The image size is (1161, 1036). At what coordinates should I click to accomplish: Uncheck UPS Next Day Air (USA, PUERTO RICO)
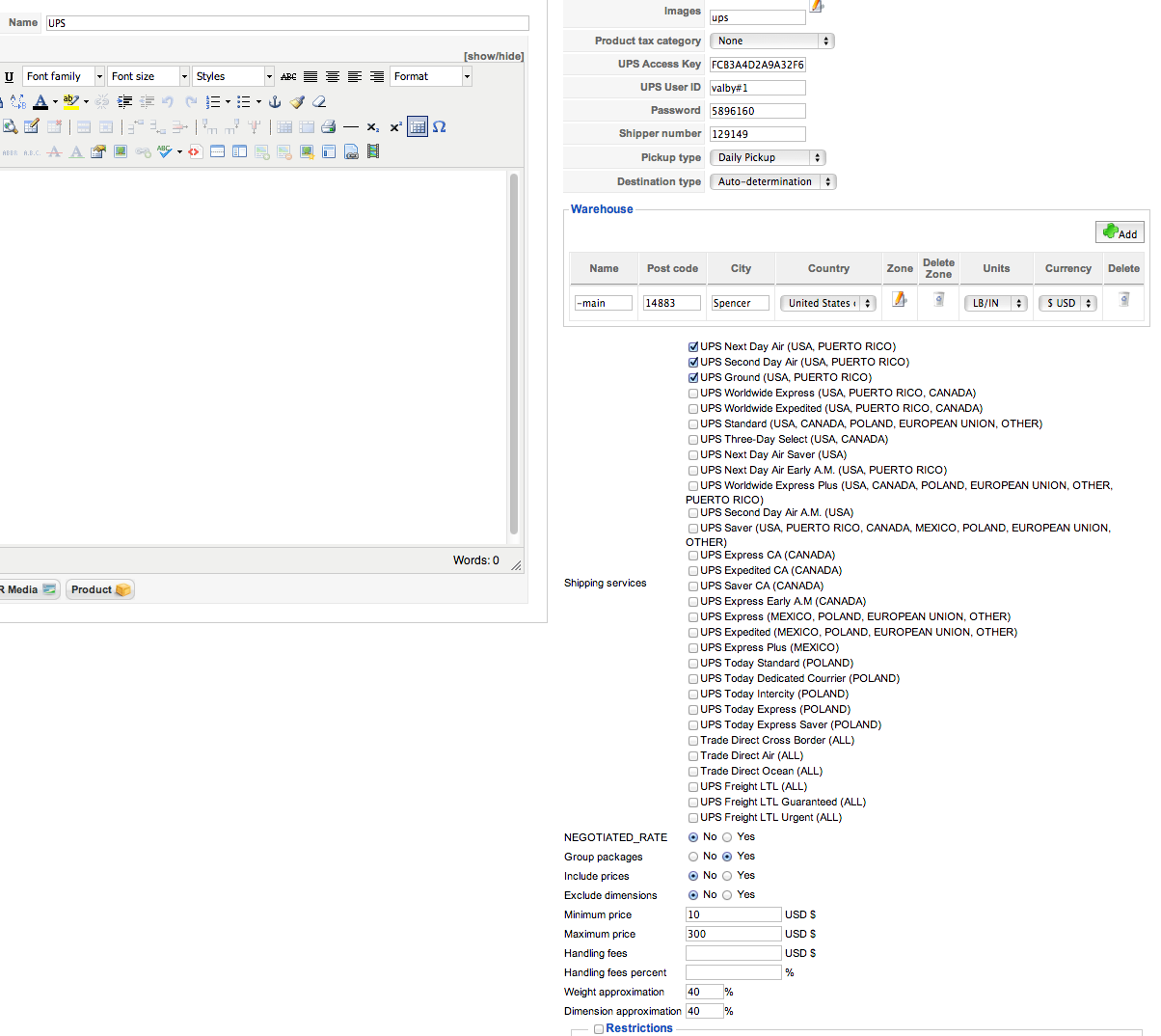(x=693, y=346)
